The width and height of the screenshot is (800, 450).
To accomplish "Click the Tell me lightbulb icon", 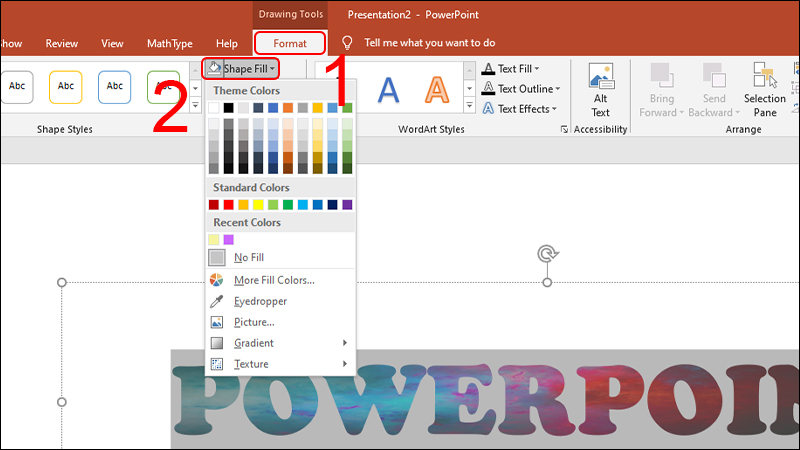I will point(347,42).
